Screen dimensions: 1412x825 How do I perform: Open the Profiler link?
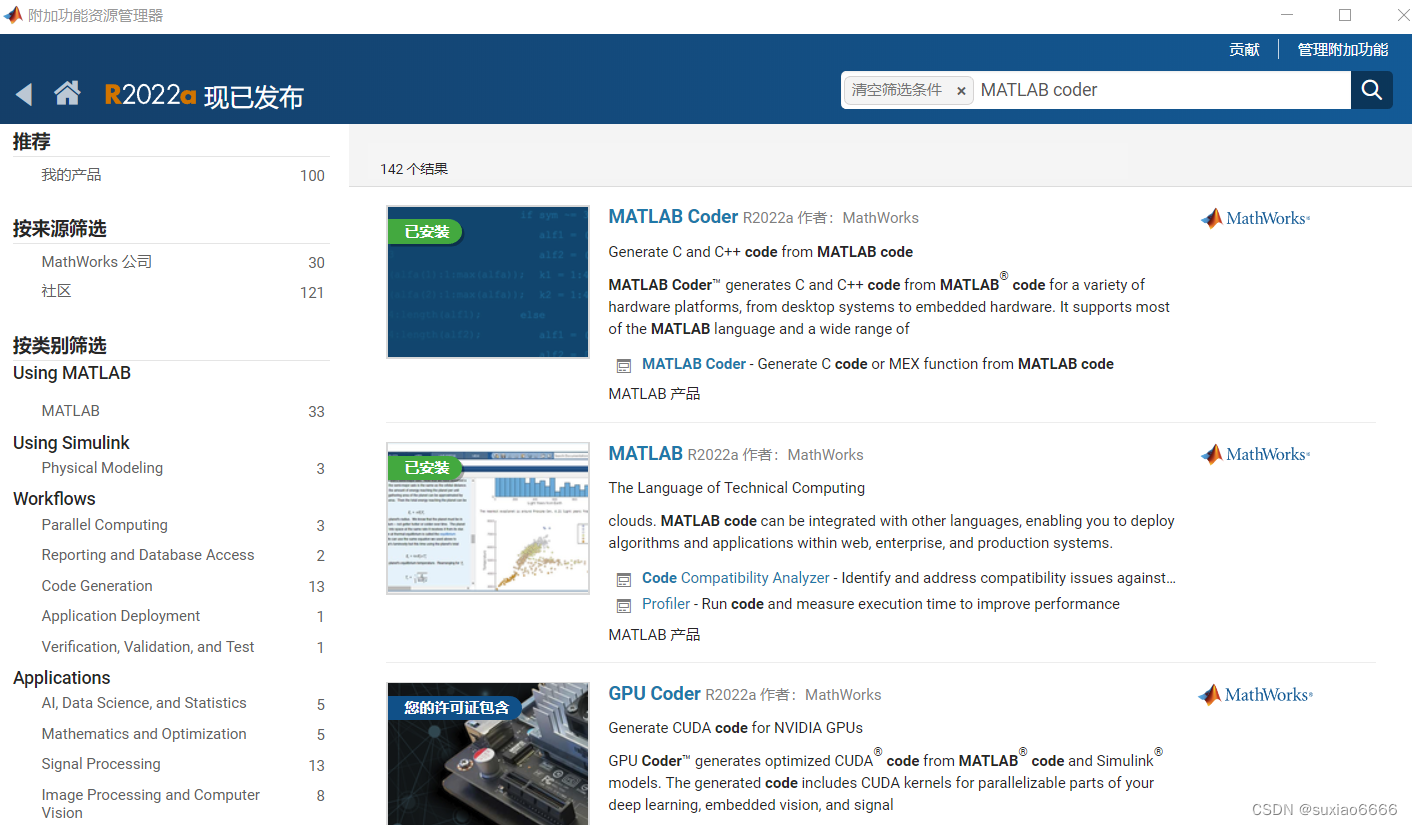pyautogui.click(x=666, y=604)
